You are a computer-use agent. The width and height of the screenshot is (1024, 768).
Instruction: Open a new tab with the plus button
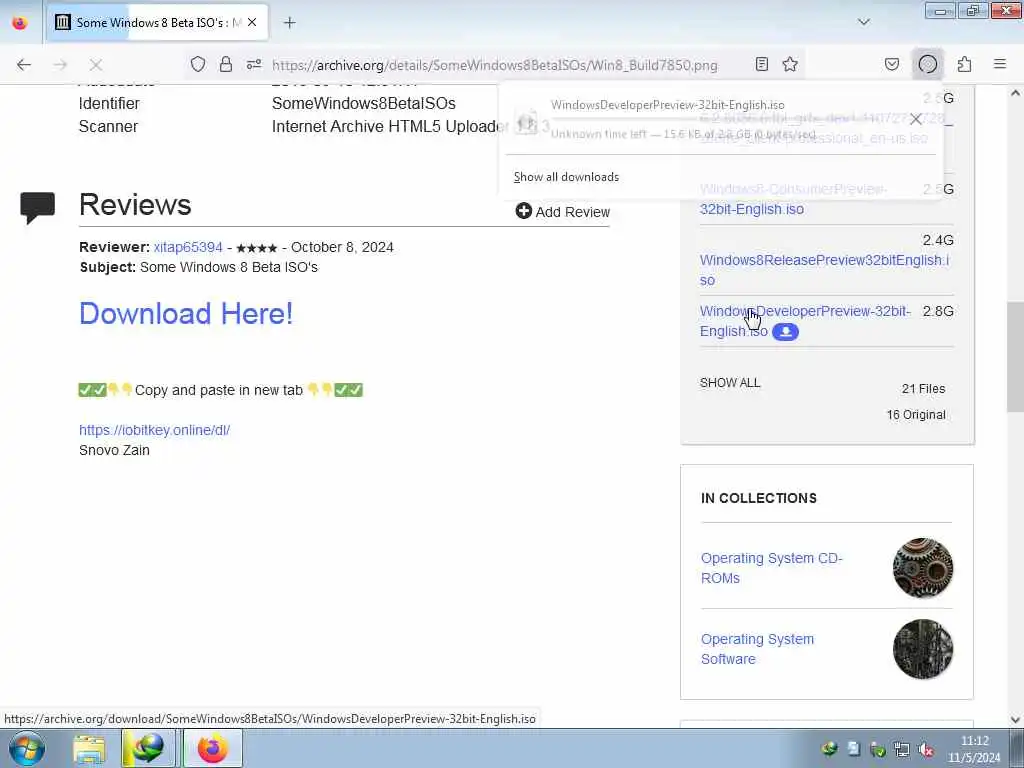pos(290,23)
